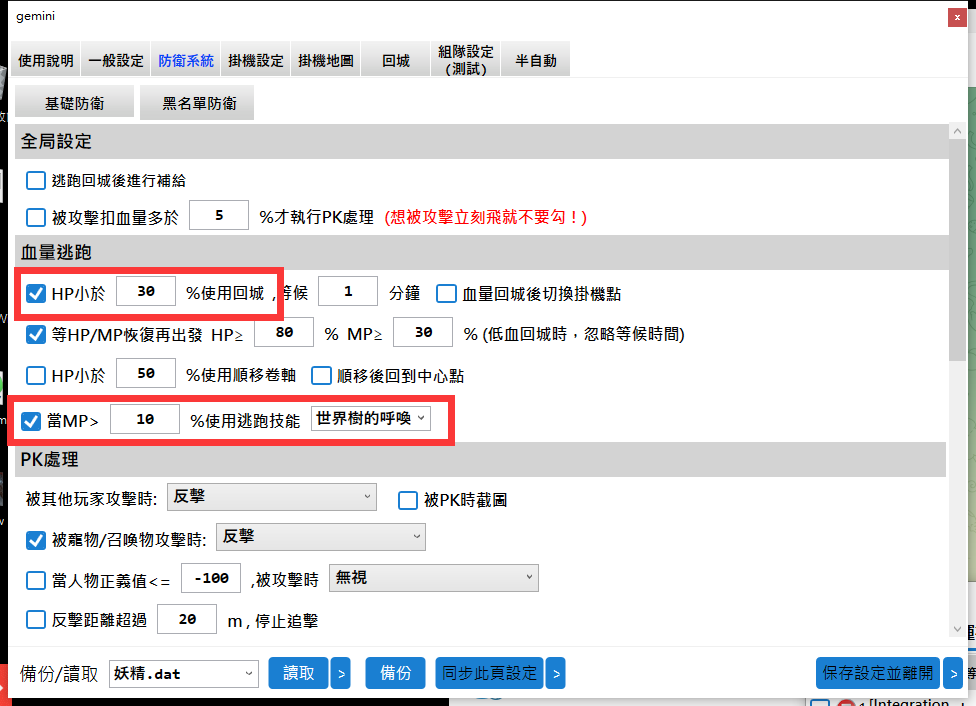
Task: Click the vertical scrollbar thumb
Action: coord(957,249)
